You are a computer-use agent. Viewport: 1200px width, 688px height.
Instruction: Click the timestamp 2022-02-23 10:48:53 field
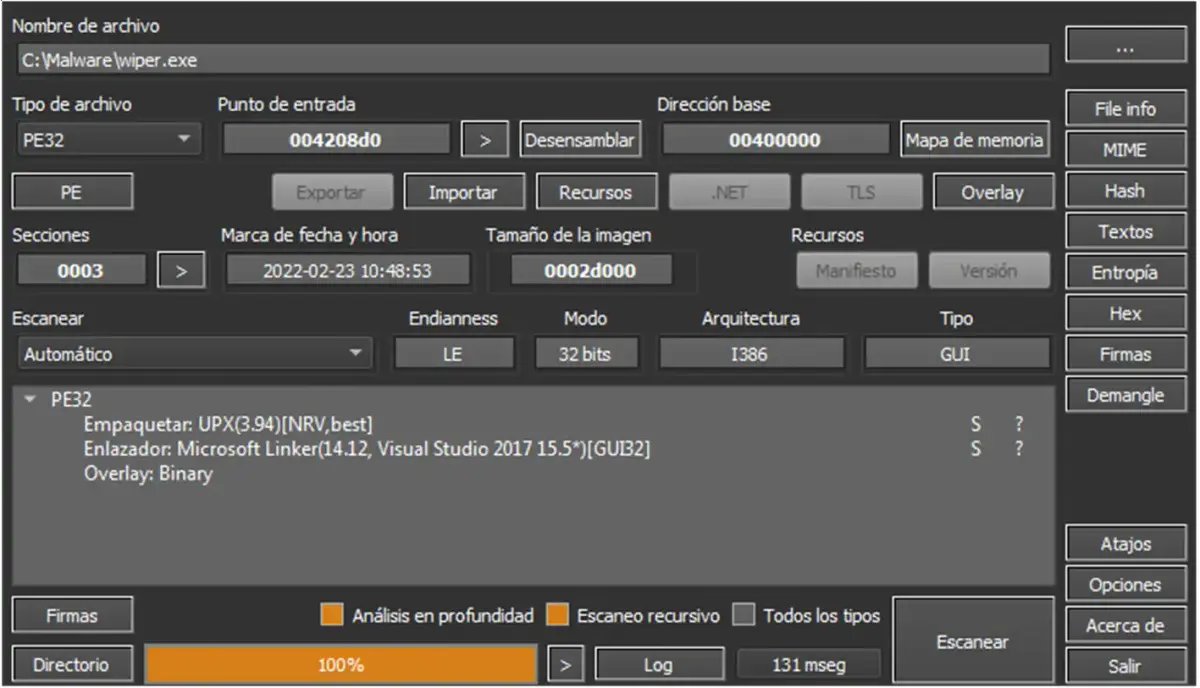[347, 270]
